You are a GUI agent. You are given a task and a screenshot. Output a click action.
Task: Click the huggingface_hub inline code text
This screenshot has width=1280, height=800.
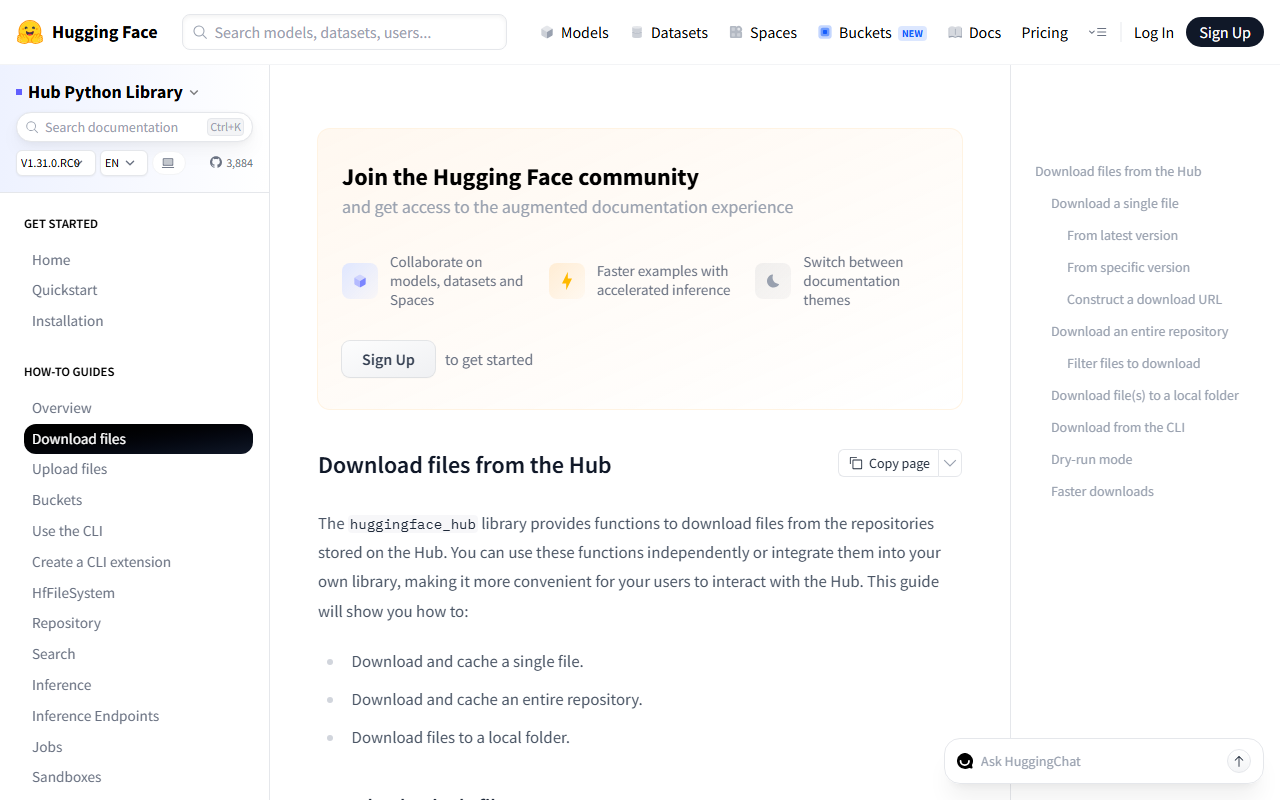tap(413, 524)
